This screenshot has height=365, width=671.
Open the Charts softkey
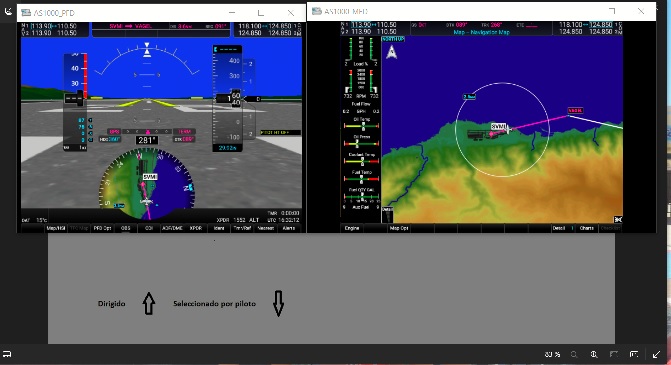point(587,228)
